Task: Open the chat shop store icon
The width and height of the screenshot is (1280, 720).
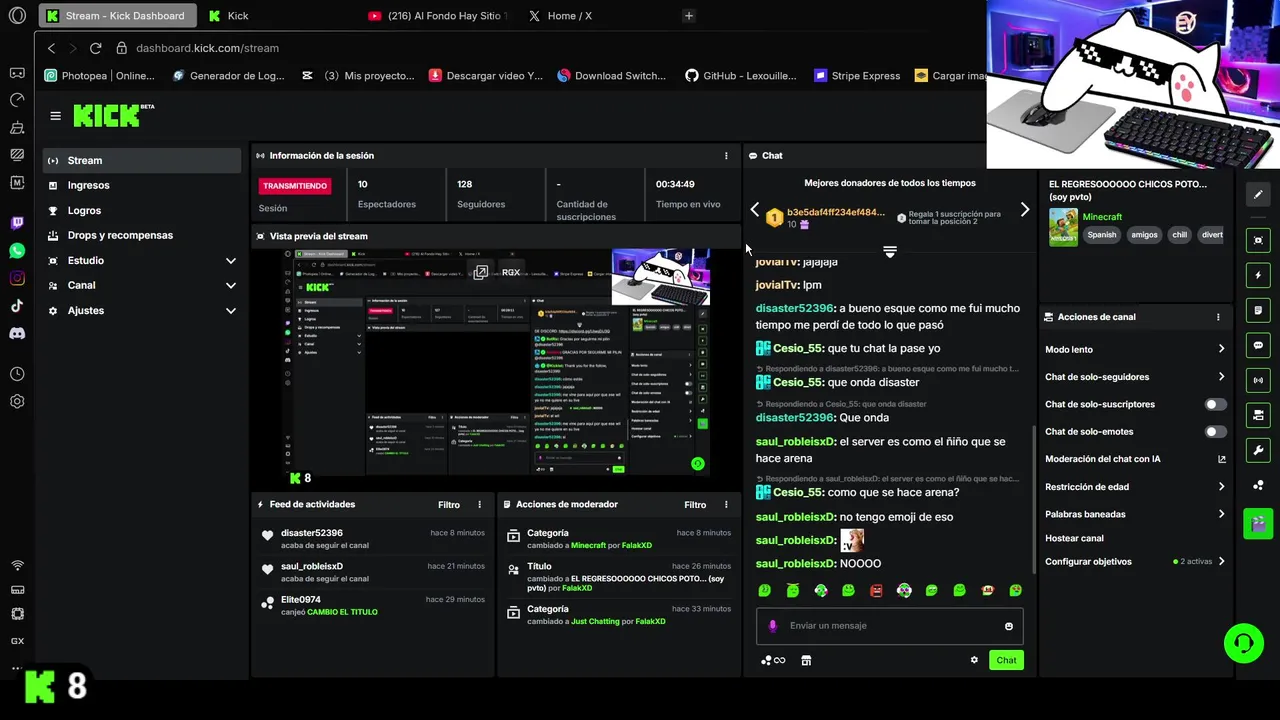Action: pos(806,660)
